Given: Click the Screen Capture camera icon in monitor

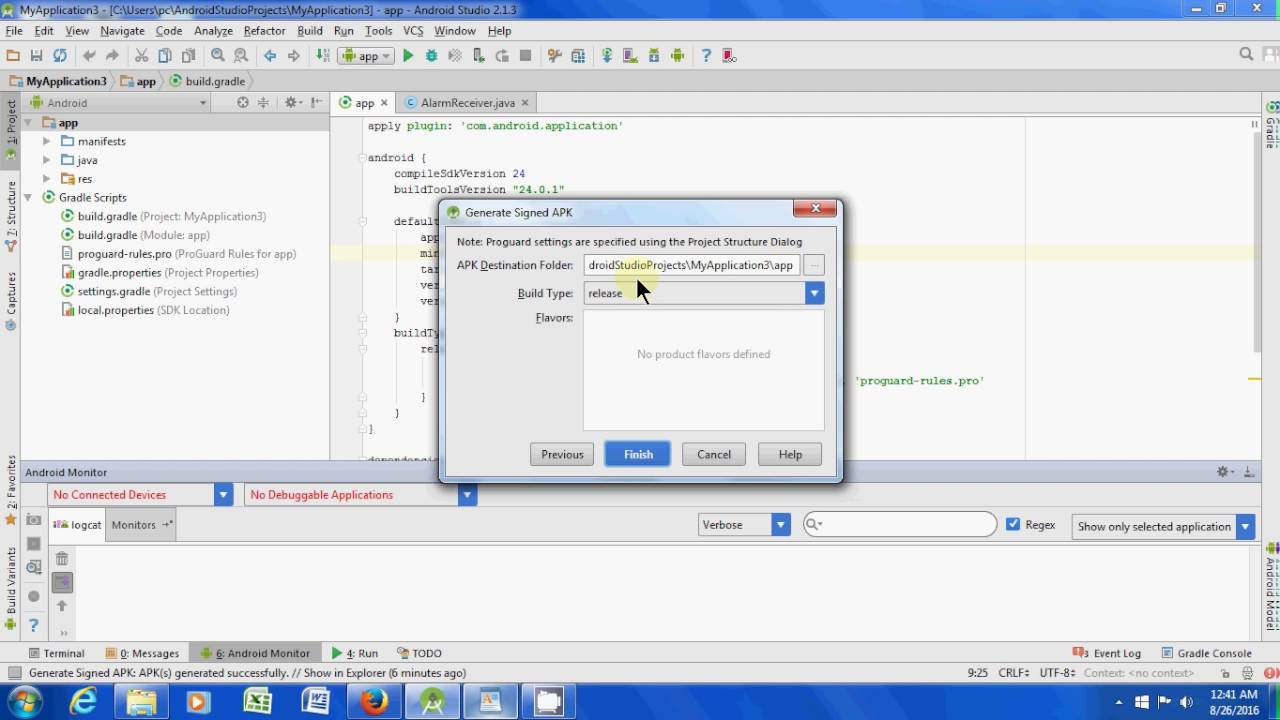Looking at the screenshot, I should point(34,520).
